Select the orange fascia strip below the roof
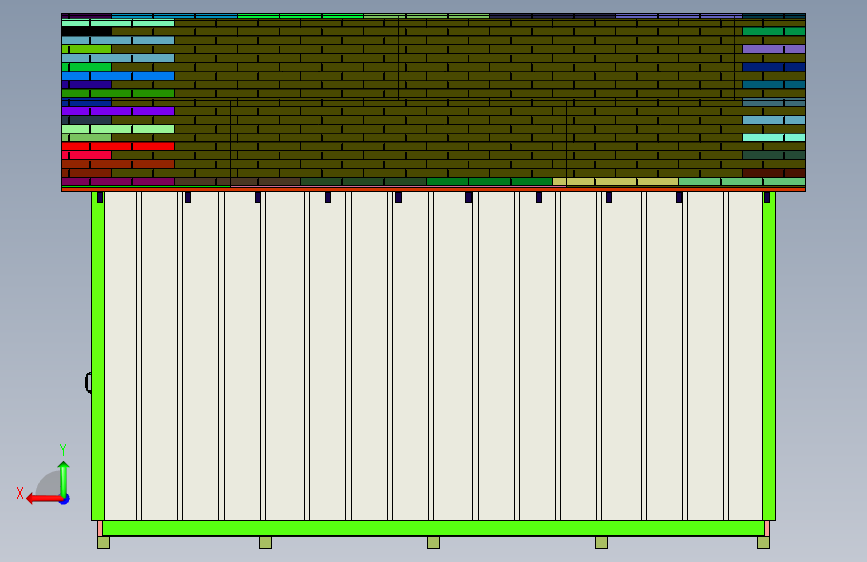867x562 pixels. click(434, 189)
